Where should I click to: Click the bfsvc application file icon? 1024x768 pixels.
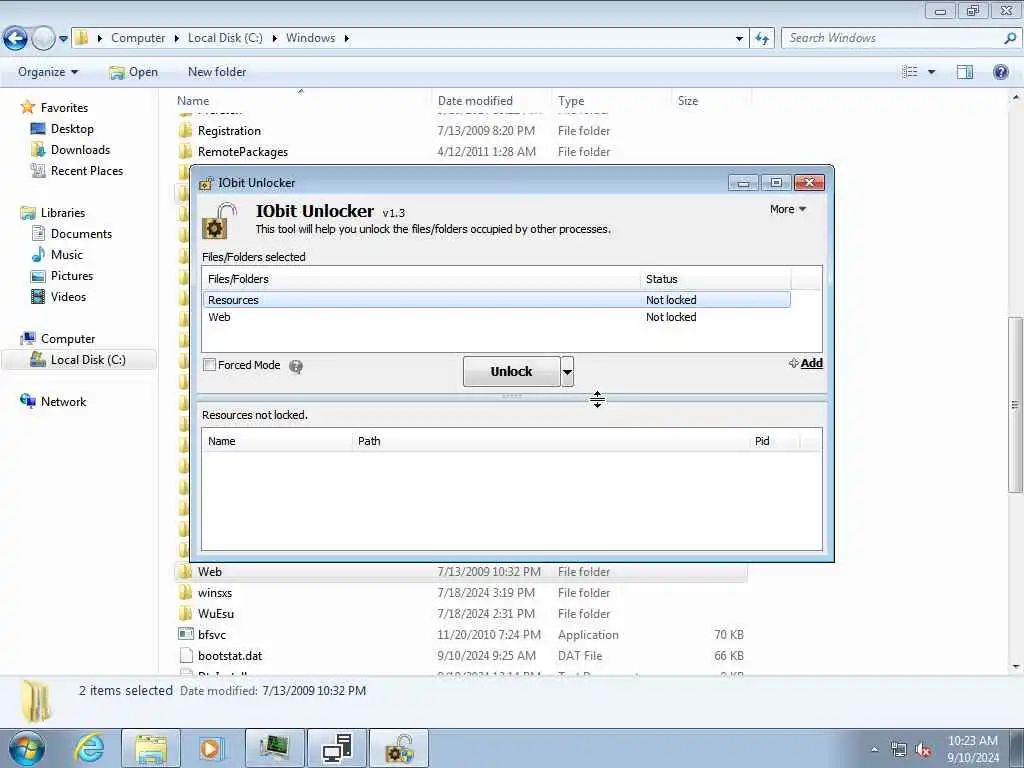point(186,634)
